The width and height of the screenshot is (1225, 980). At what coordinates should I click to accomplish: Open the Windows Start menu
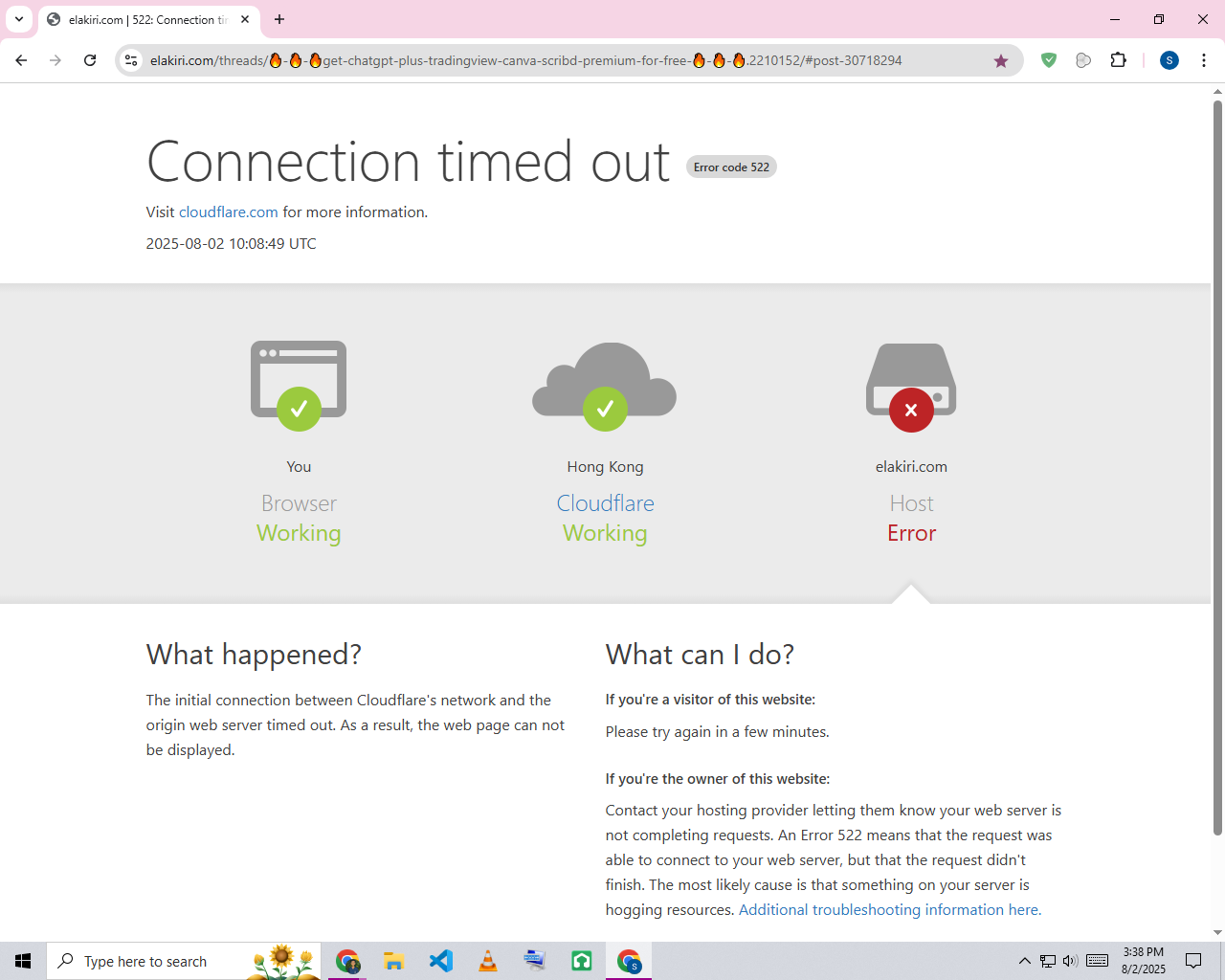23,961
